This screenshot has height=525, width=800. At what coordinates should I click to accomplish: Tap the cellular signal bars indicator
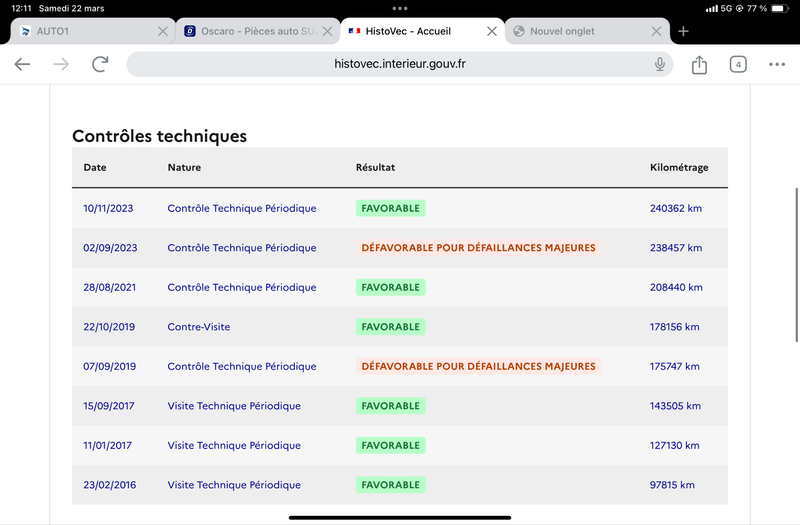click(711, 8)
